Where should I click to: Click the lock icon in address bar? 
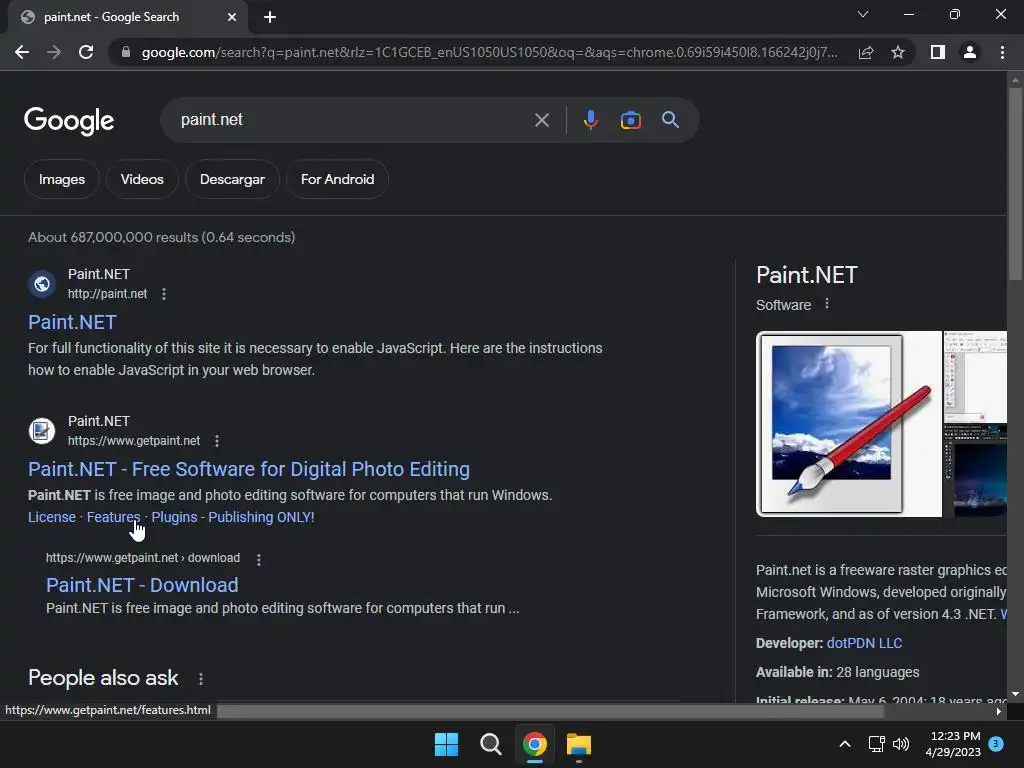click(126, 52)
